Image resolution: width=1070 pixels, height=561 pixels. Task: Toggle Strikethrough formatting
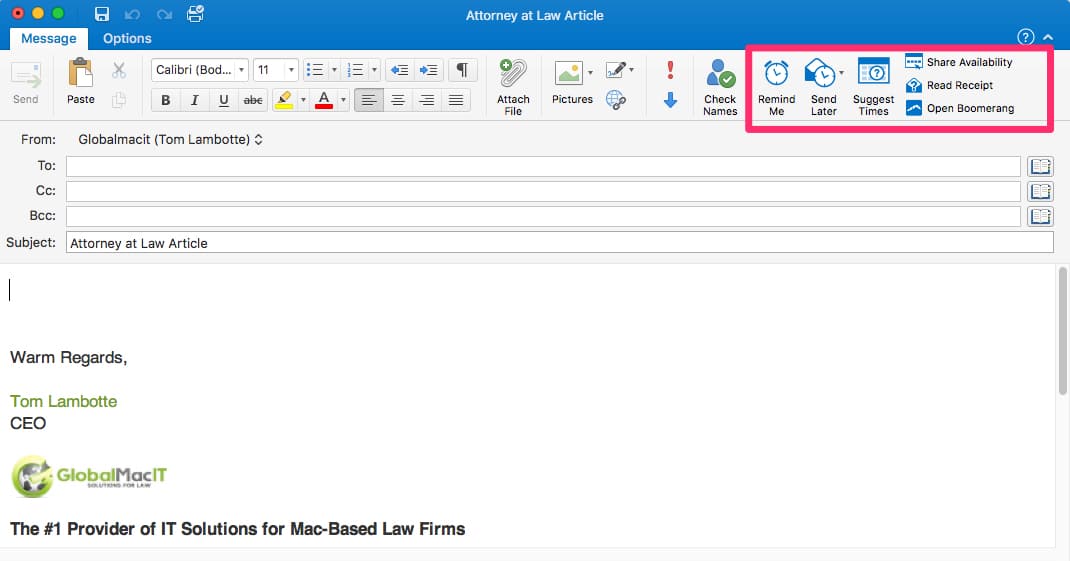click(252, 100)
